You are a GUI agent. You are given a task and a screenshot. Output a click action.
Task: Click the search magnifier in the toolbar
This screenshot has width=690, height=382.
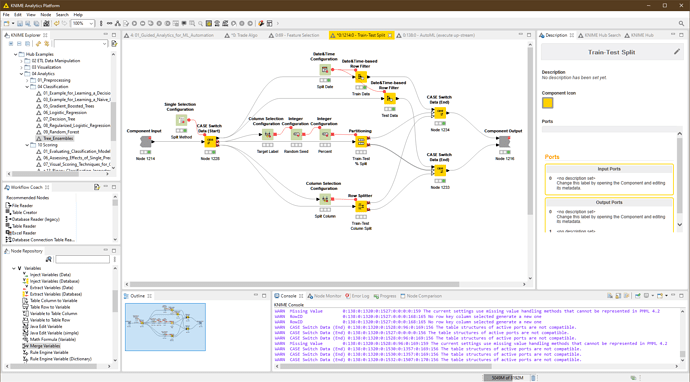[681, 23]
